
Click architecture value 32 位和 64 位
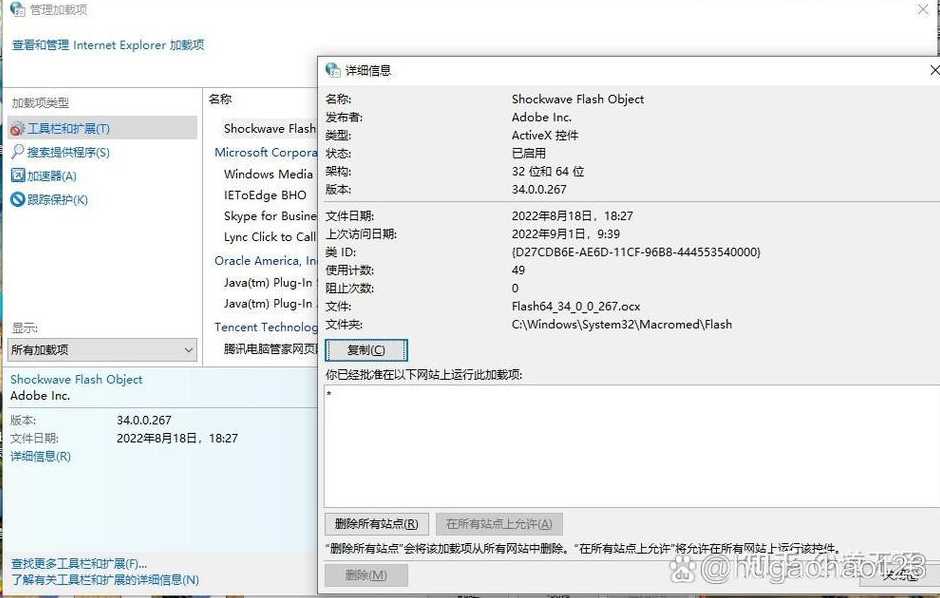tap(547, 171)
